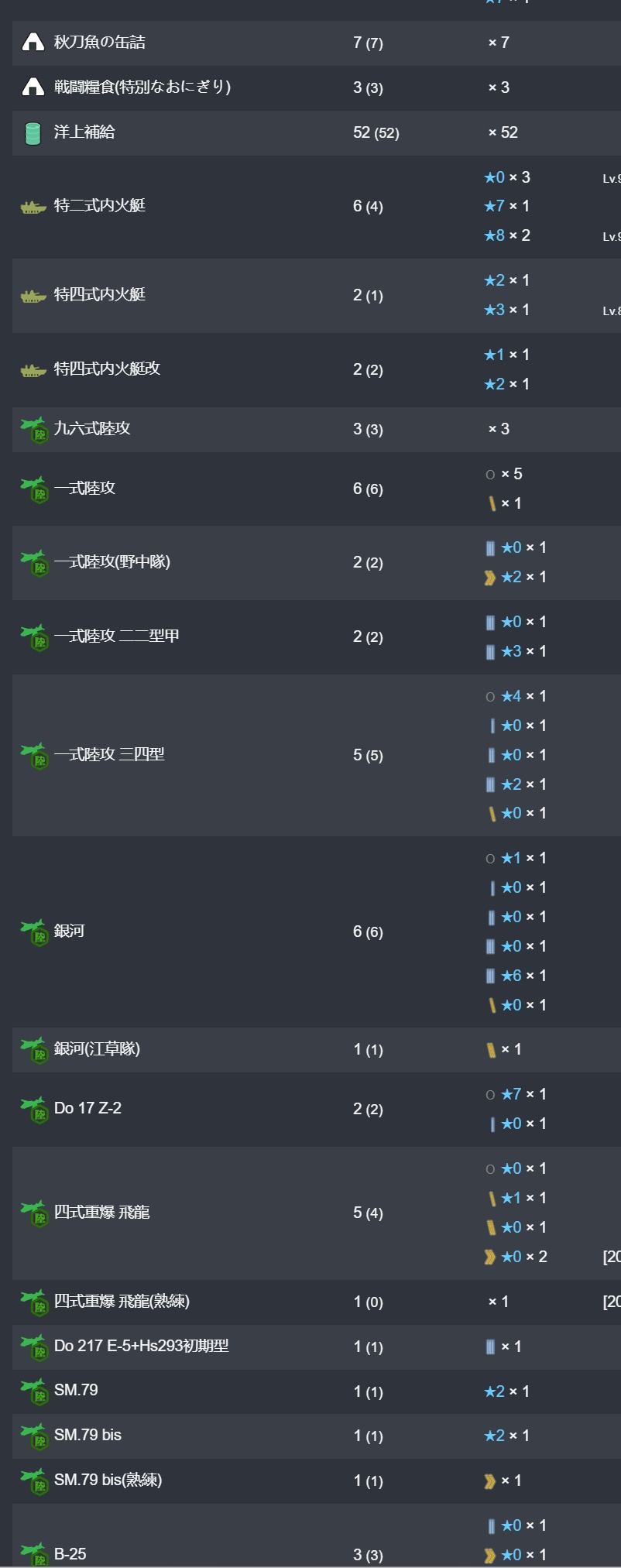621x1568 pixels.
Task: Select the Do 217 E-5+Hs293初期型 row name
Action: 141,1346
